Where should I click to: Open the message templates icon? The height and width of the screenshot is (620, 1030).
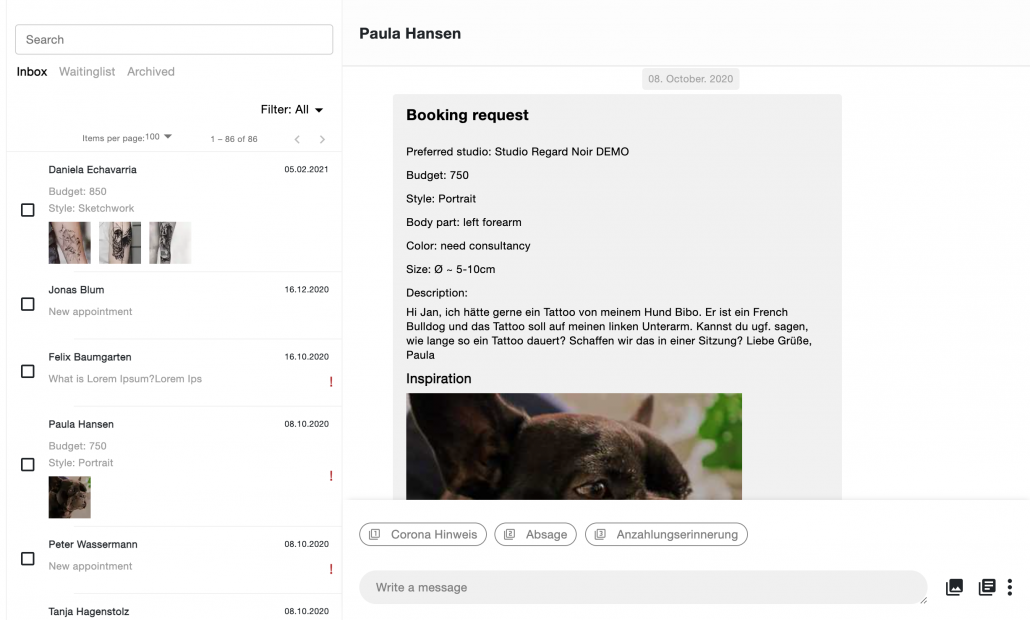pyautogui.click(x=986, y=588)
